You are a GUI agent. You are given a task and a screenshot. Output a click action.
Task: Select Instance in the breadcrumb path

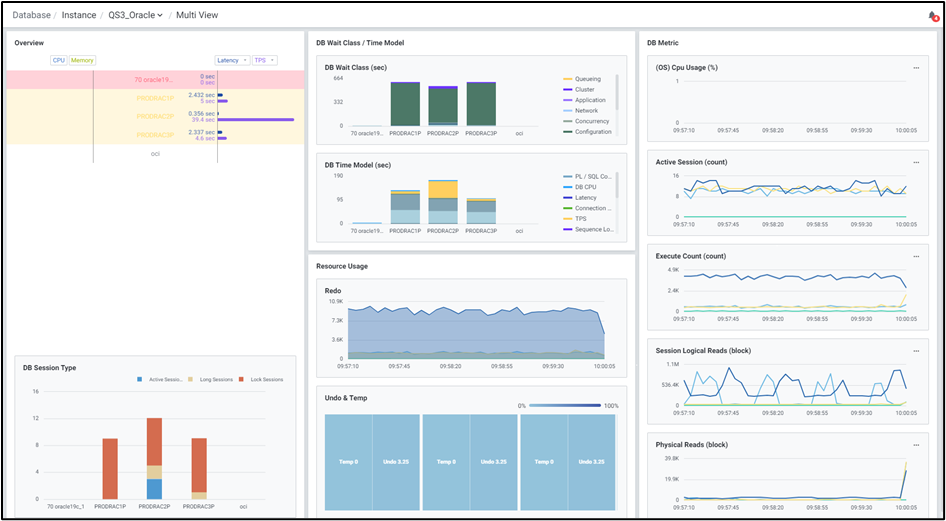[x=79, y=15]
